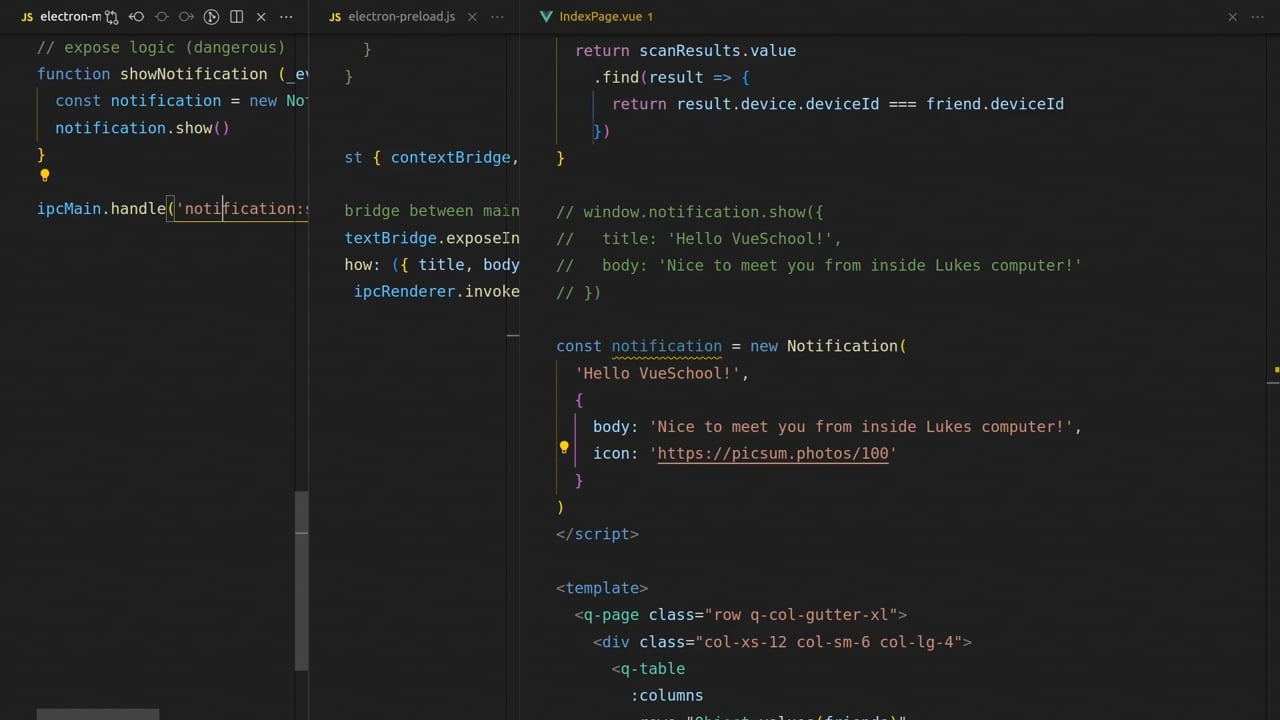Click vertical scrollbar thumb of electron-main editor
This screenshot has height=720, width=1280.
(x=301, y=580)
